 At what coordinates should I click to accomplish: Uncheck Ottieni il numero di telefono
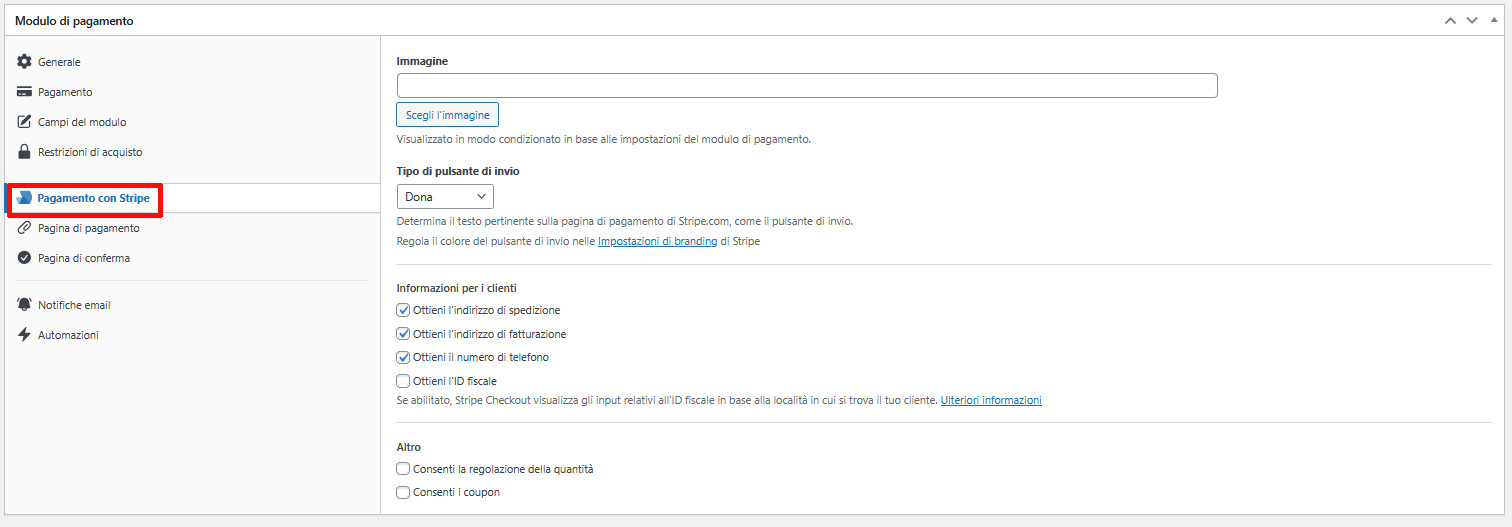coord(404,357)
